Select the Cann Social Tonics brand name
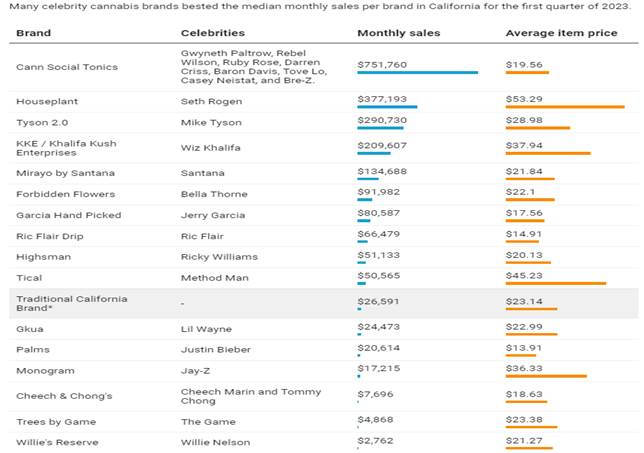 [67, 67]
